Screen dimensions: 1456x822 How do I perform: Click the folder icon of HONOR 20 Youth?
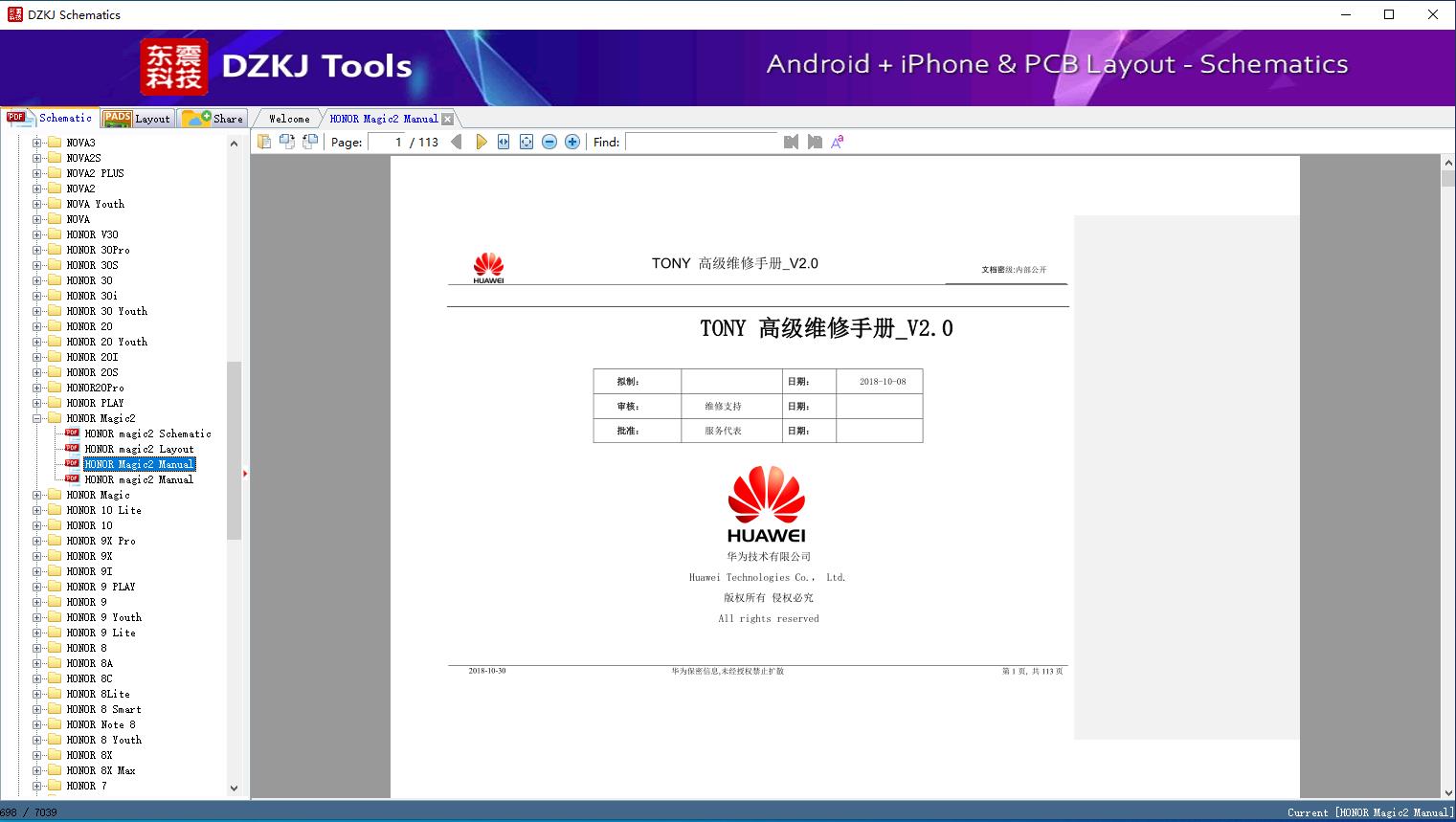[55, 342]
